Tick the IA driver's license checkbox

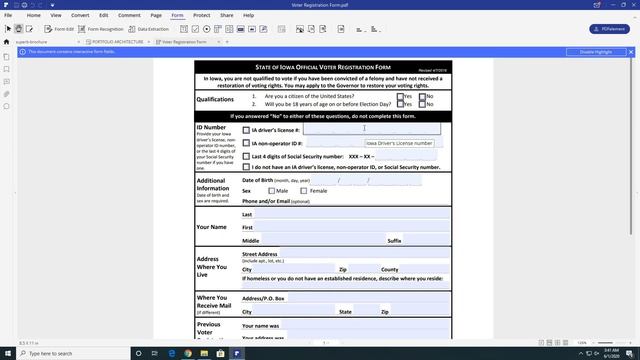[x=246, y=130]
